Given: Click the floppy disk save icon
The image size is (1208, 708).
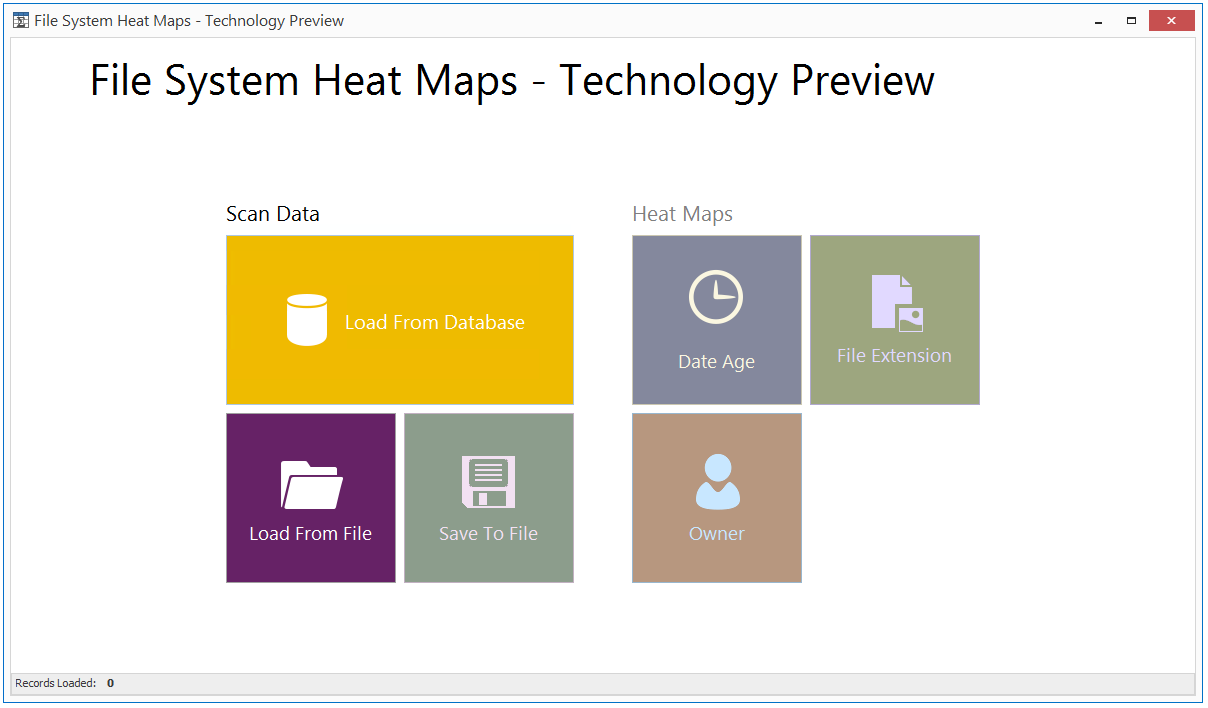Looking at the screenshot, I should point(488,482).
